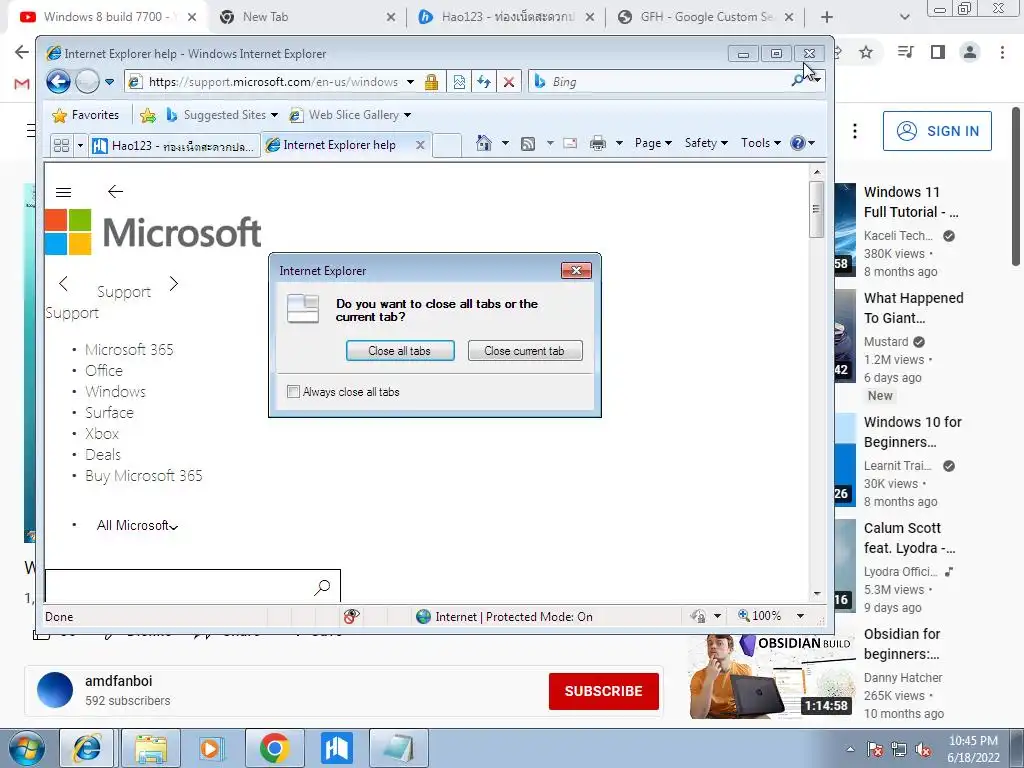
Task: Click red SUBSCRIBE button on YouTube
Action: 603,691
